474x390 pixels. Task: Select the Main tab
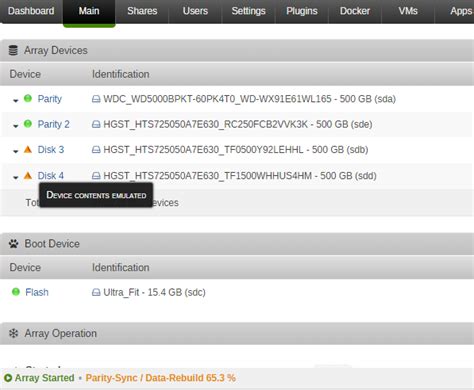[x=89, y=11]
